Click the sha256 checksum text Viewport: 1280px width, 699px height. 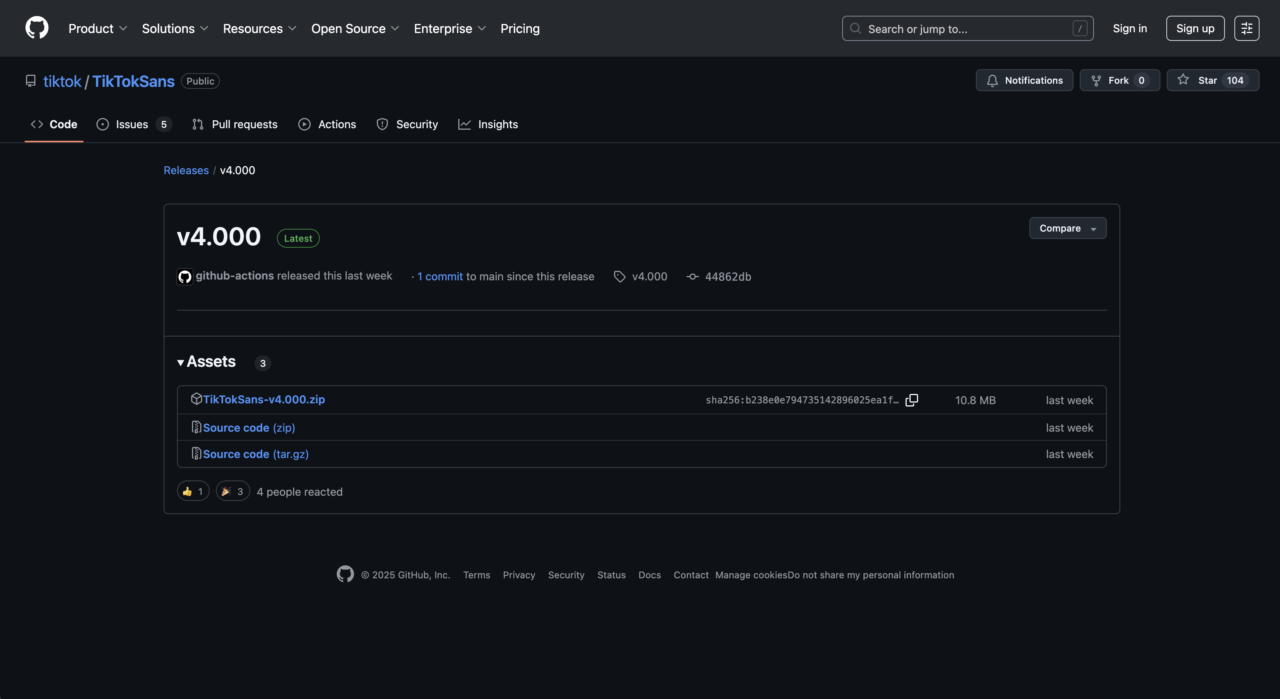click(x=802, y=400)
